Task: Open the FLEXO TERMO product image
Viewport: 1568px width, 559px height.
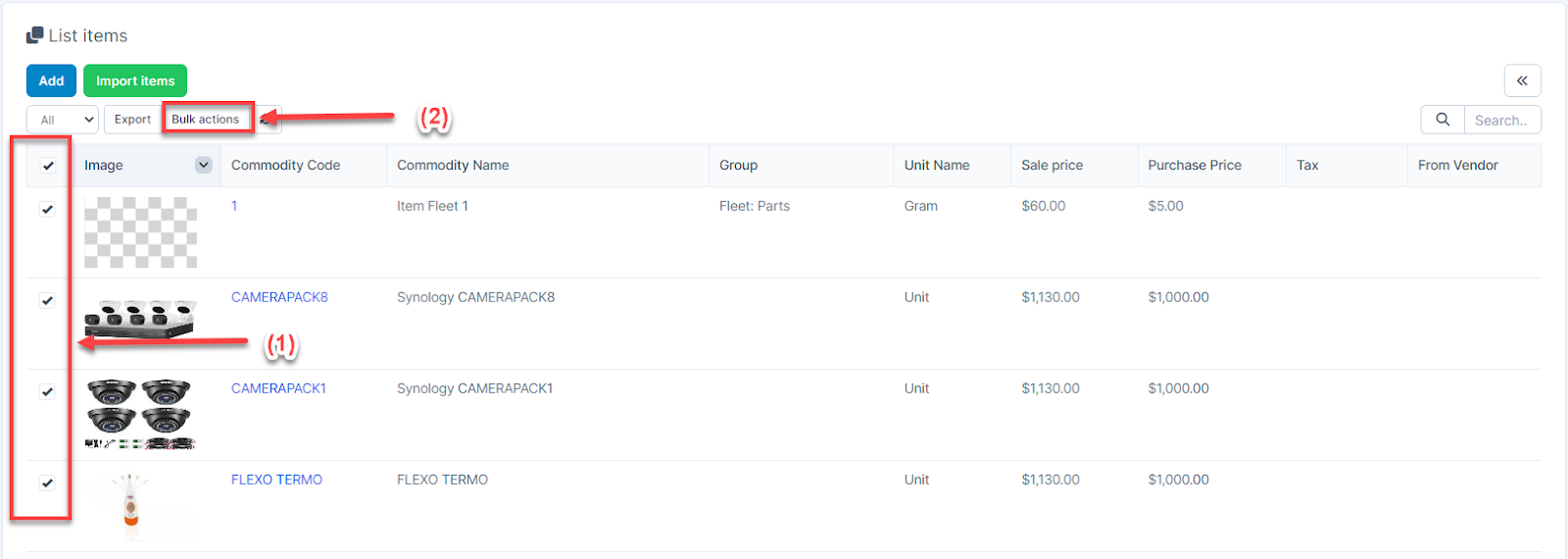Action: click(130, 506)
